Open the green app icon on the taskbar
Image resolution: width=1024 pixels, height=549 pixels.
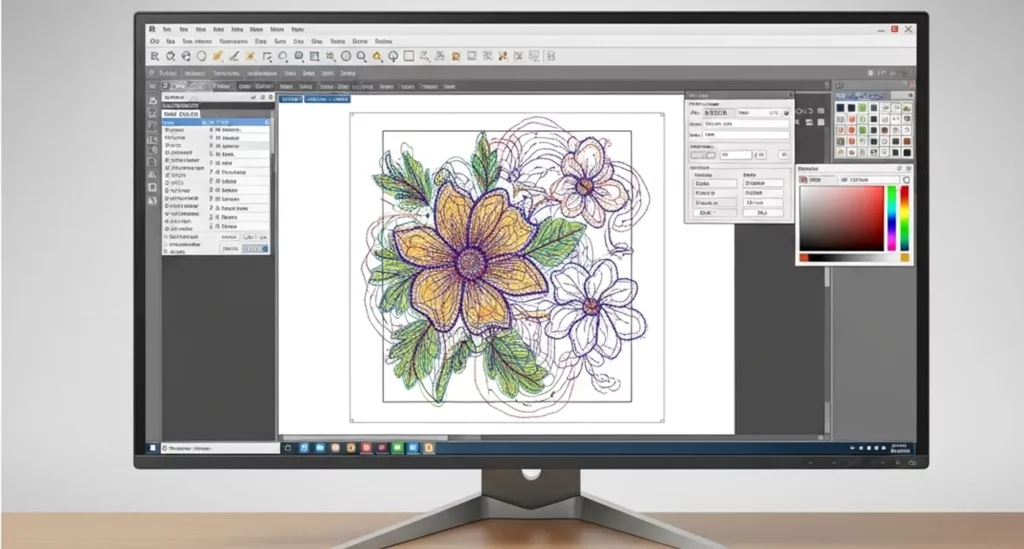[397, 448]
